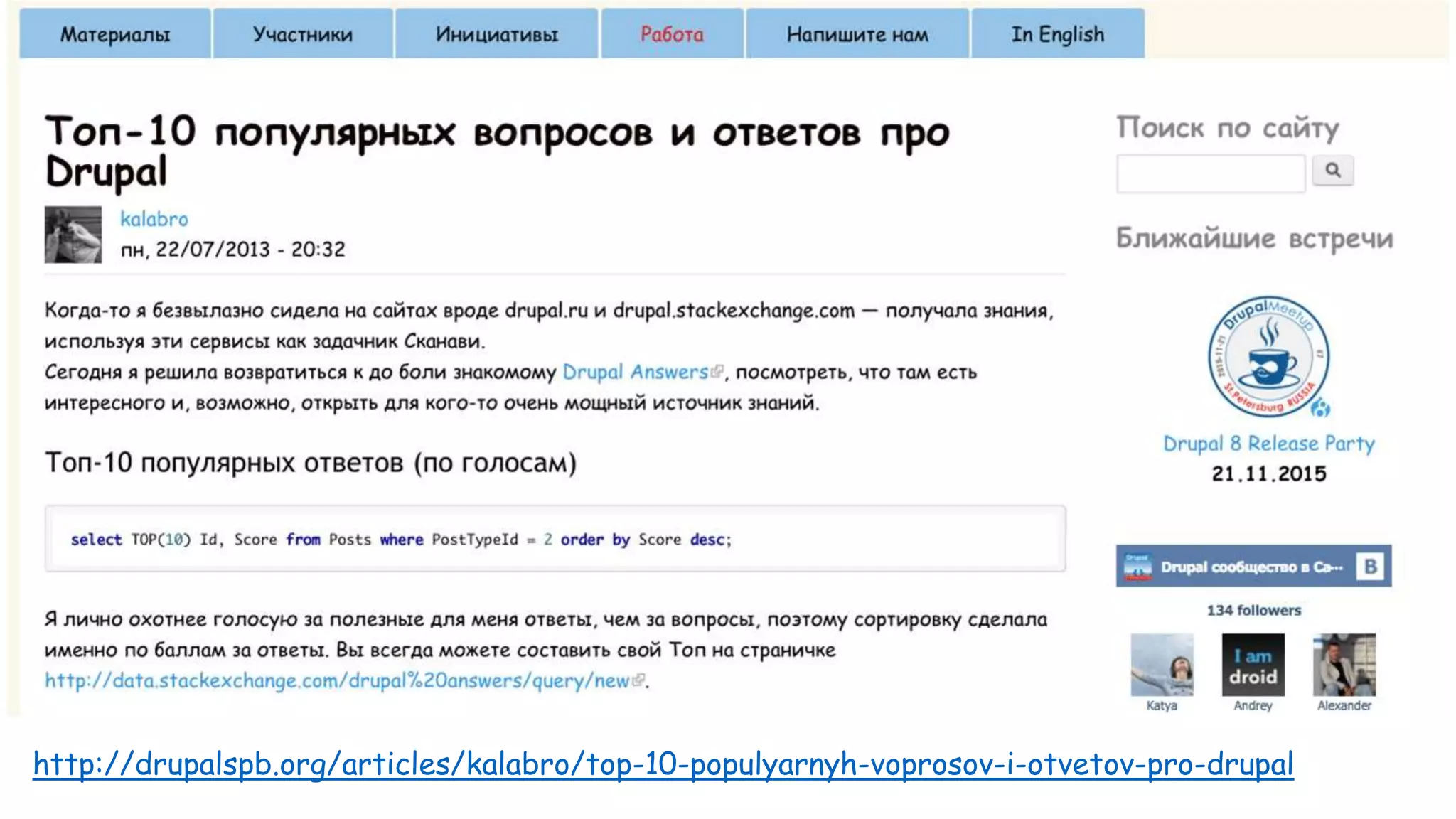Open the Инициативы menu tab
The image size is (1456, 819).
coord(496,34)
